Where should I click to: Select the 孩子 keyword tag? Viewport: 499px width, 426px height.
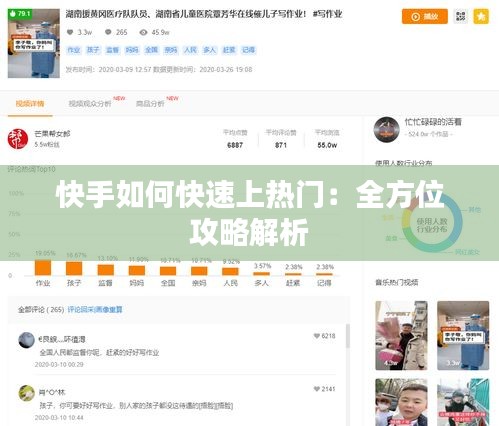pos(93,50)
